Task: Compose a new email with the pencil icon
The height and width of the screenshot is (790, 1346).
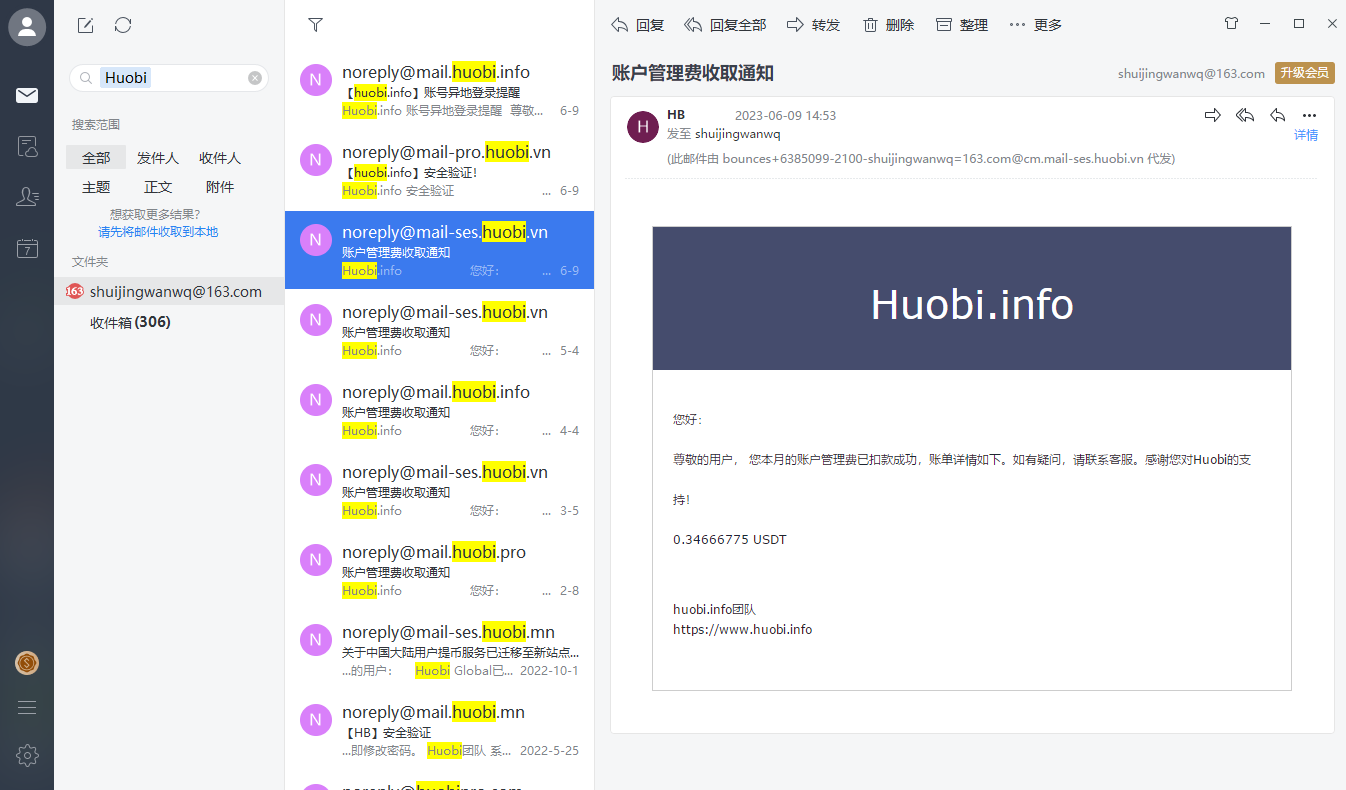Action: point(85,25)
